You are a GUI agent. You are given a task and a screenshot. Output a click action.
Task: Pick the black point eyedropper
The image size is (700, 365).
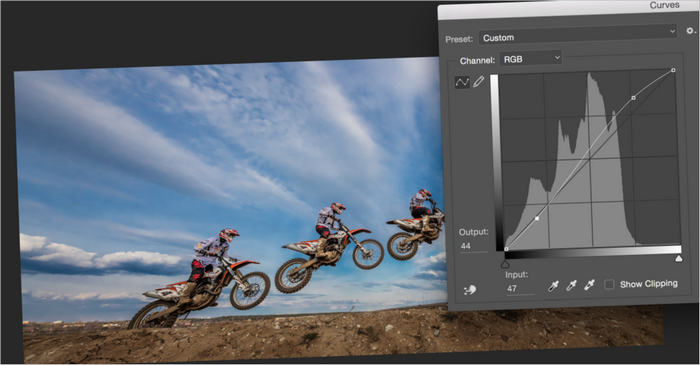pos(554,286)
